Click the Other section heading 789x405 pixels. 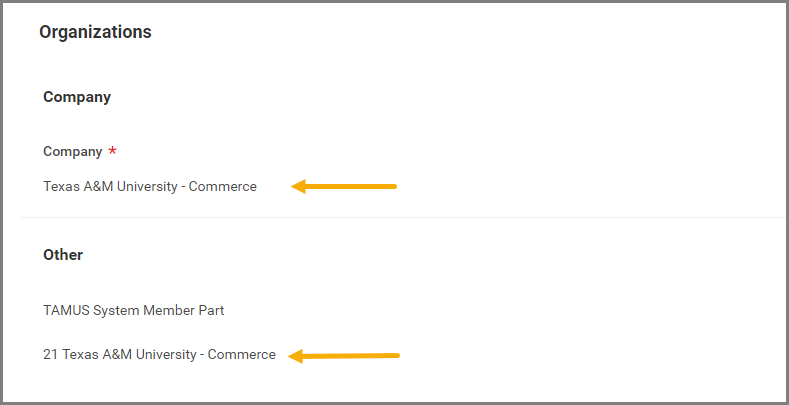(63, 255)
